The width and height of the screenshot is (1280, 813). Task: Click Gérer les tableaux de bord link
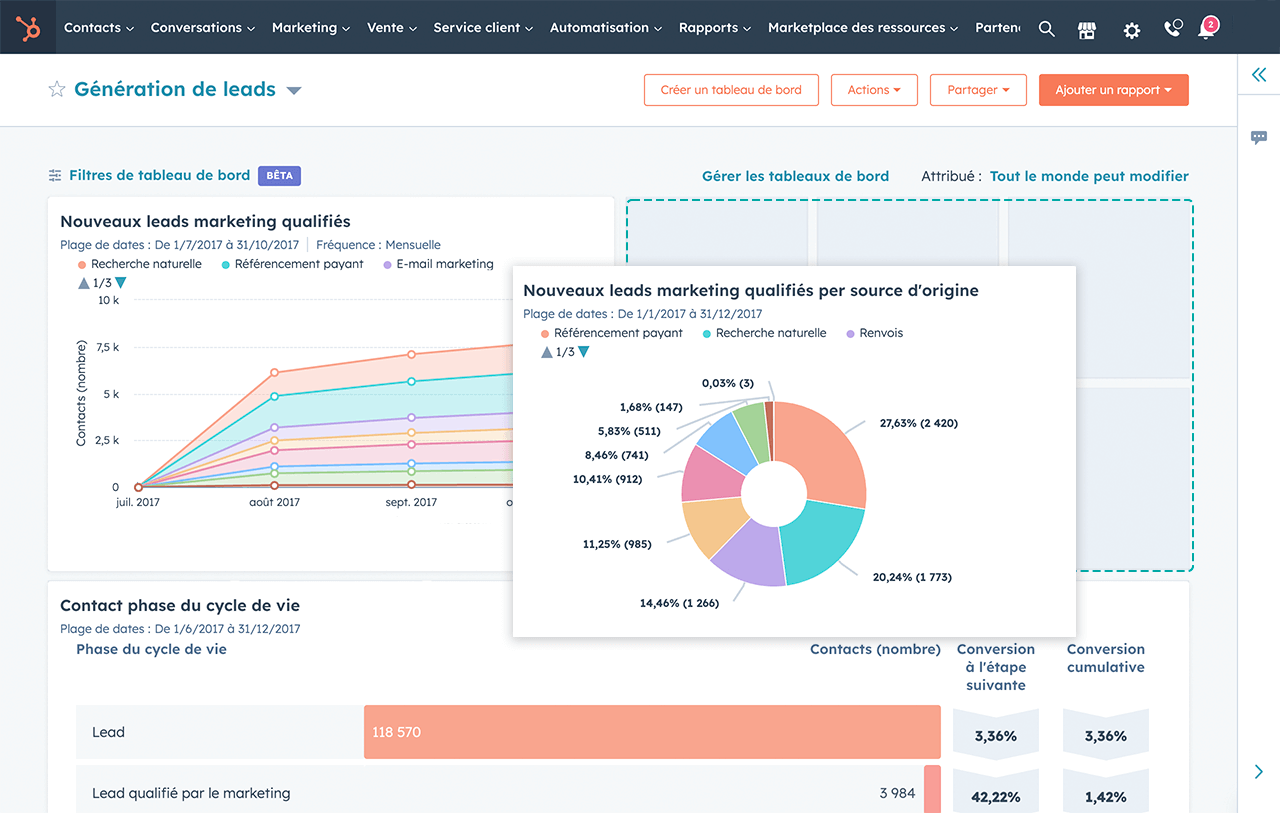[795, 176]
